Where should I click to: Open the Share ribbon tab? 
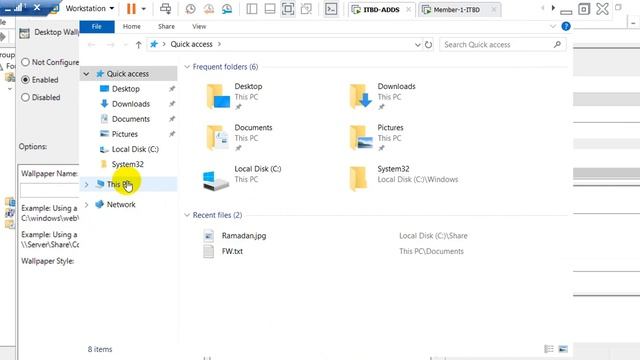167,27
